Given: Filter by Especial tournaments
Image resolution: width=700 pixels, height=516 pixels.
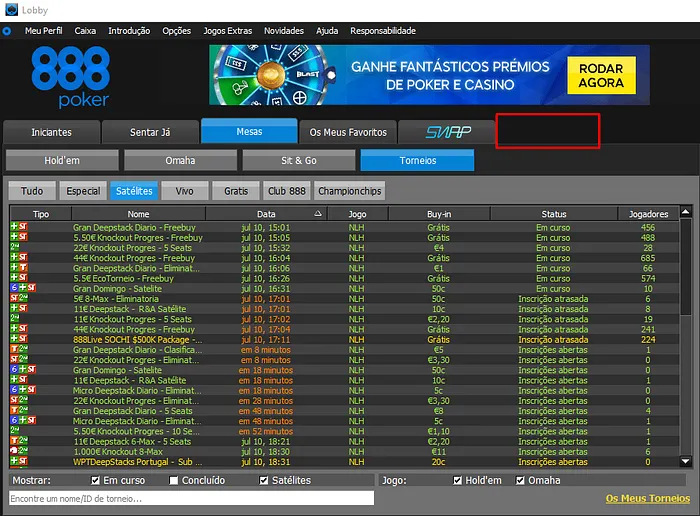Looking at the screenshot, I should pyautogui.click(x=83, y=191).
